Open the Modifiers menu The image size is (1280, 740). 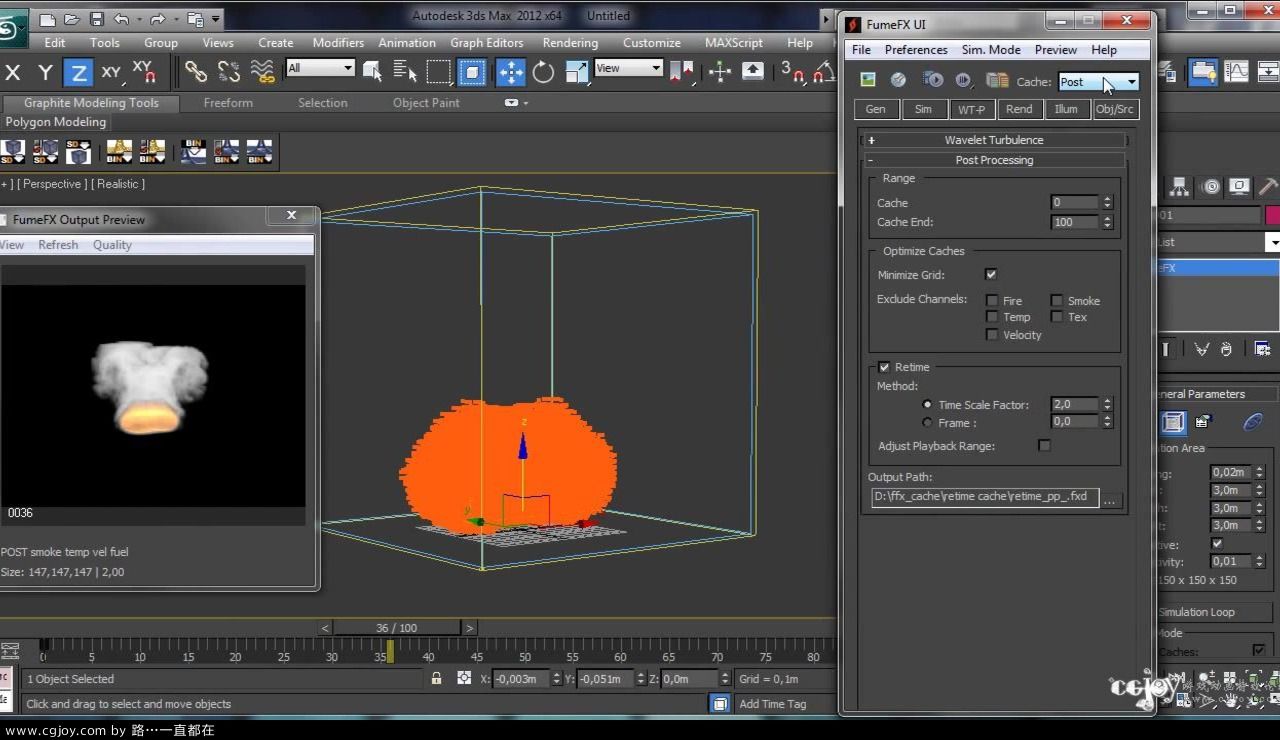(x=338, y=43)
